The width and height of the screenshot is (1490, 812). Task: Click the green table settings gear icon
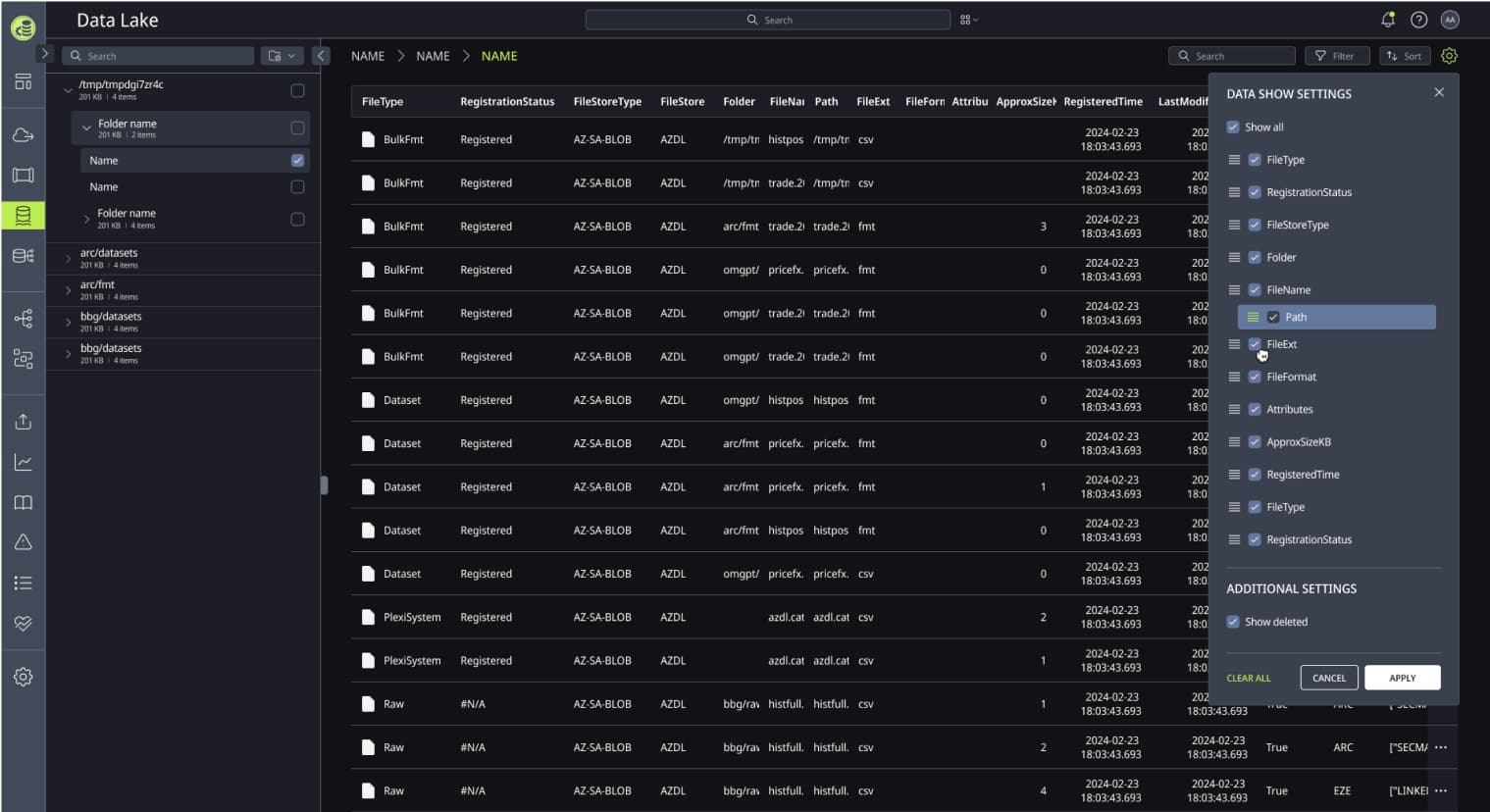coord(1449,56)
